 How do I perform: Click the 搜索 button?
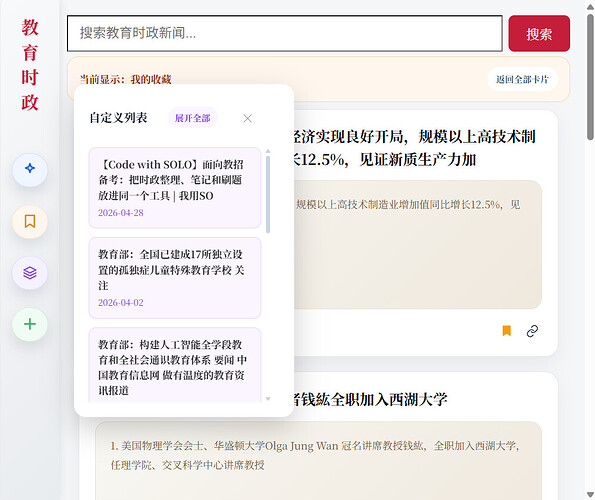(x=539, y=33)
